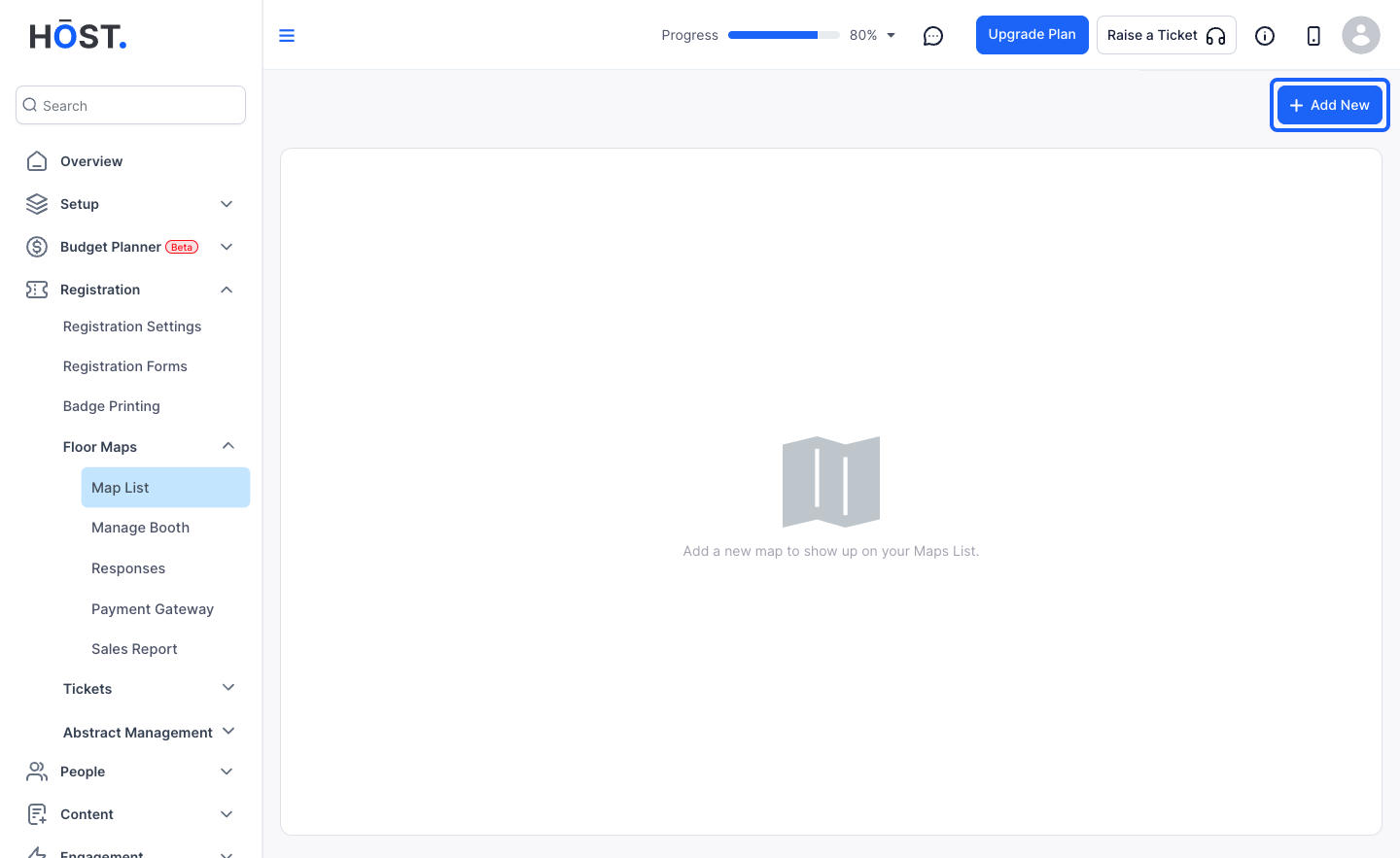This screenshot has width=1400, height=858.
Task: Open the mobile device preview icon
Action: 1313,36
